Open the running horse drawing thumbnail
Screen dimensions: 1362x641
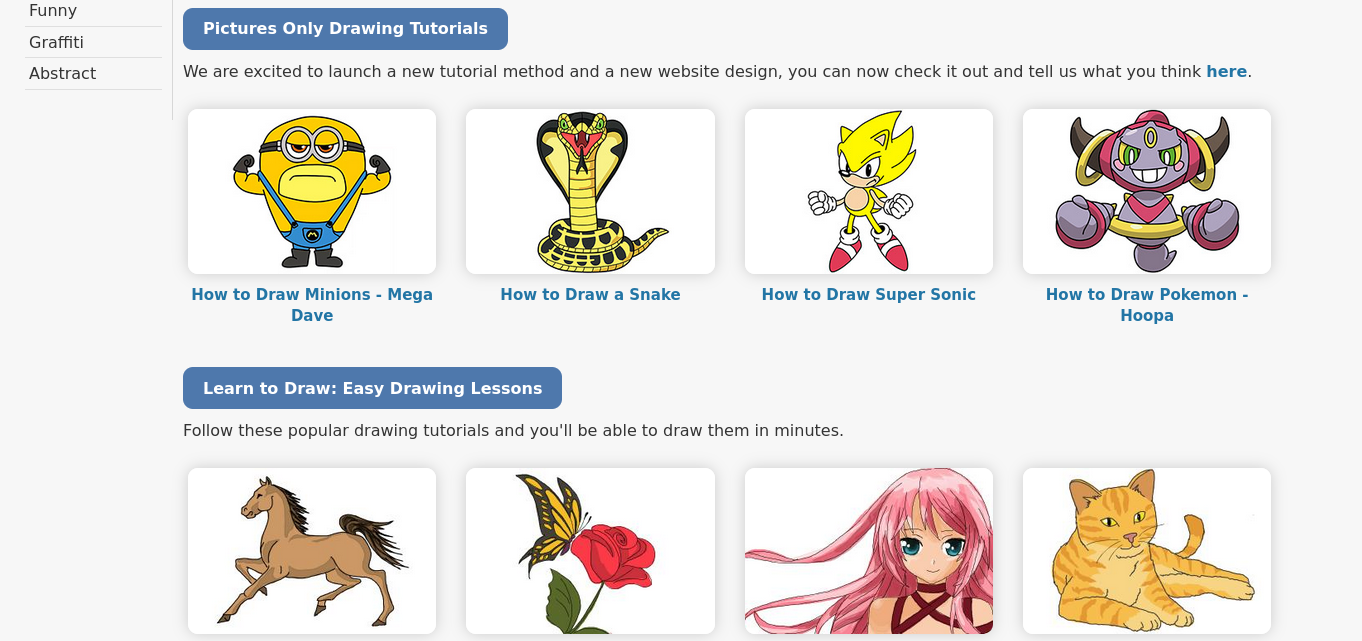click(312, 551)
